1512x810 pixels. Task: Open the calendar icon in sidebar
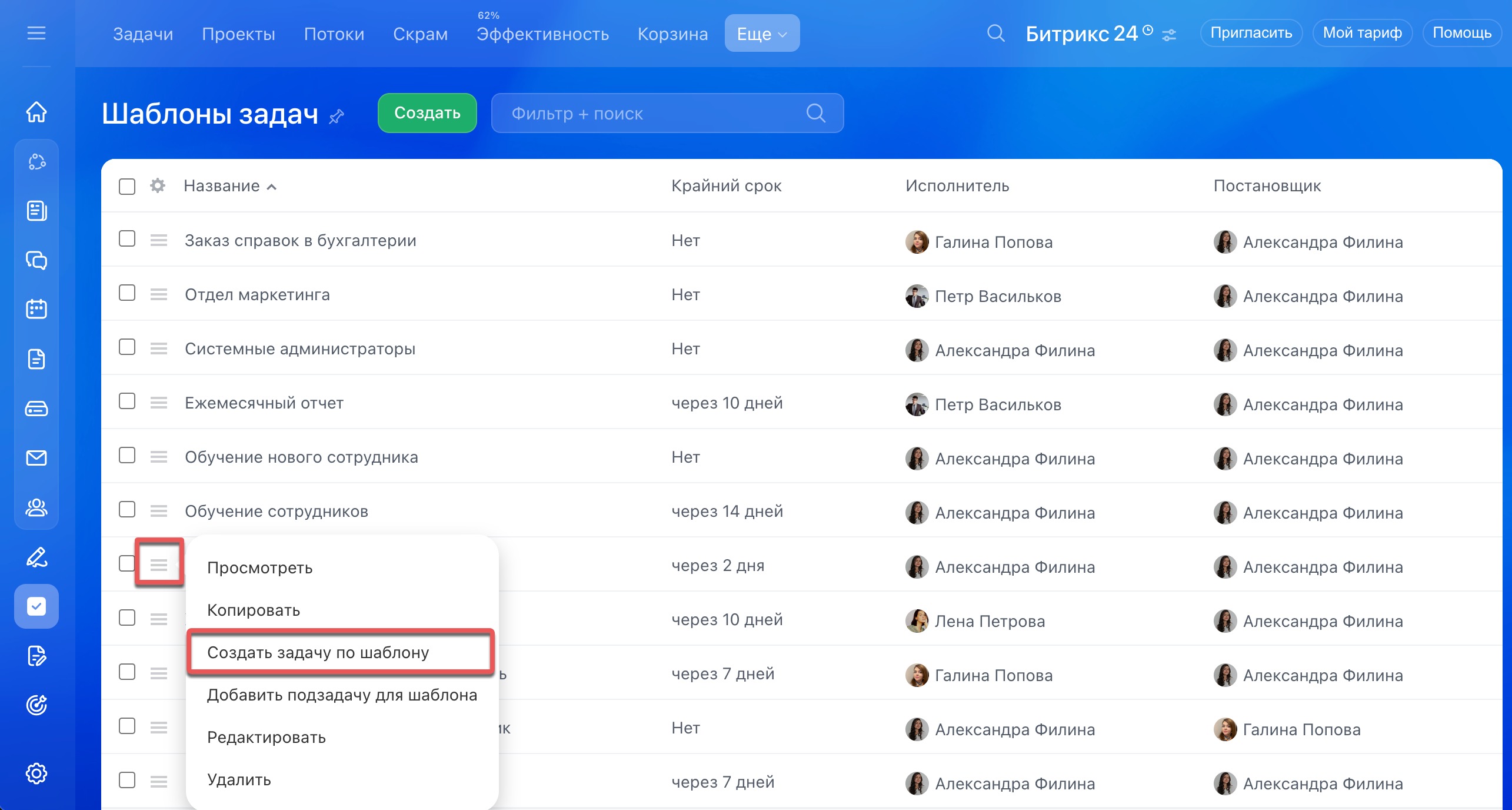click(36, 309)
